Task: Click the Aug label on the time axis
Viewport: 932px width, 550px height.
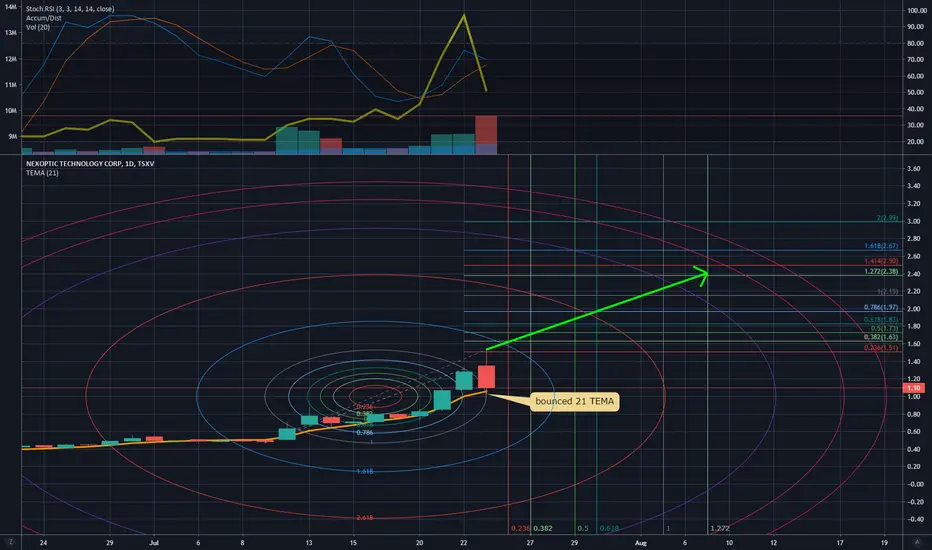Action: pyautogui.click(x=641, y=543)
